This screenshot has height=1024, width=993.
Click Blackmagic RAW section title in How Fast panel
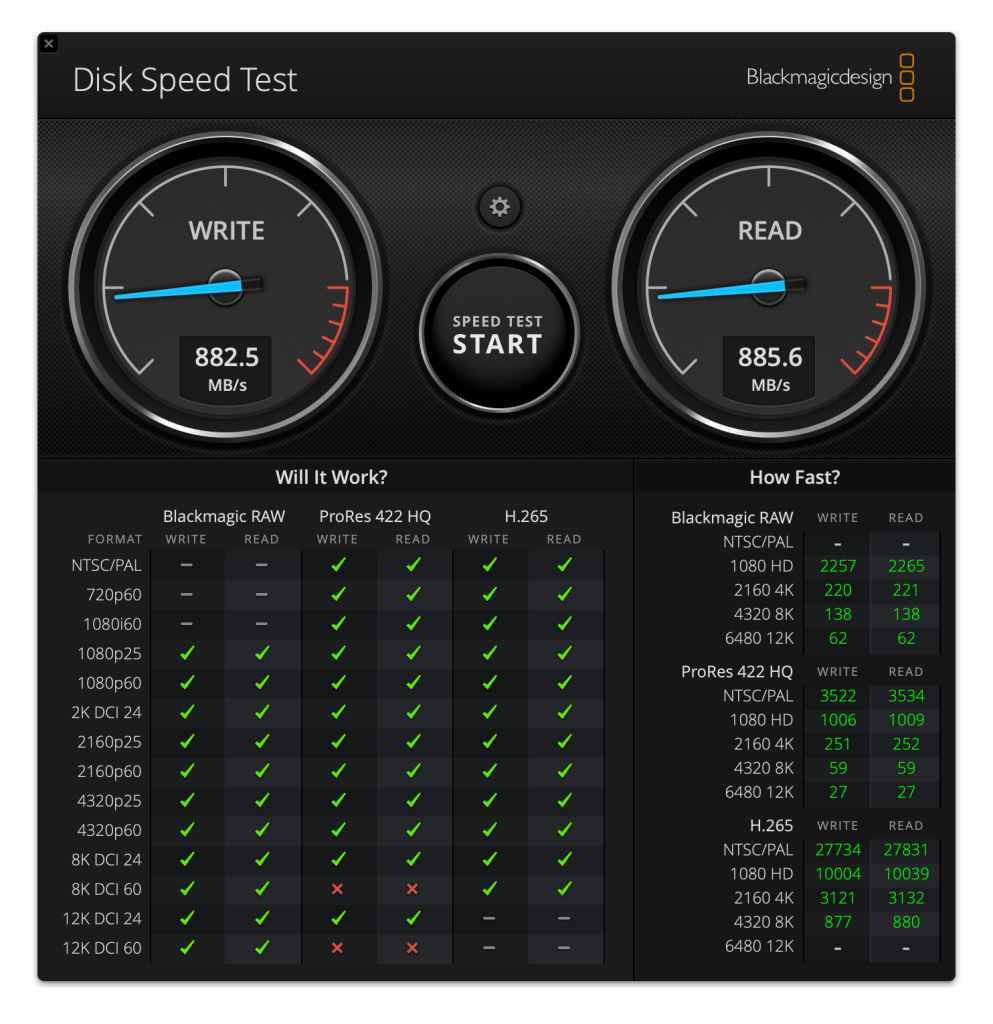(732, 518)
